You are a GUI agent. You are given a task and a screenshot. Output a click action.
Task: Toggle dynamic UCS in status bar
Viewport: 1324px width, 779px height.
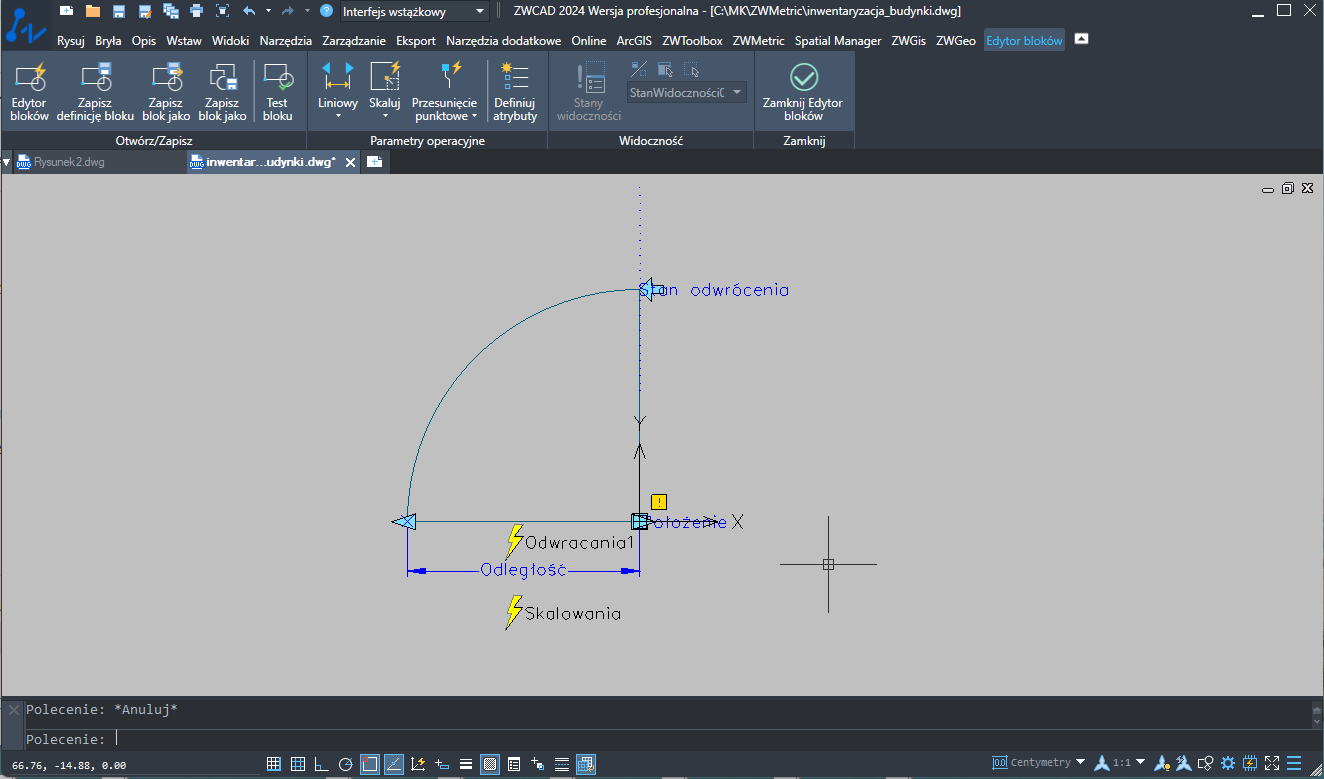click(418, 764)
